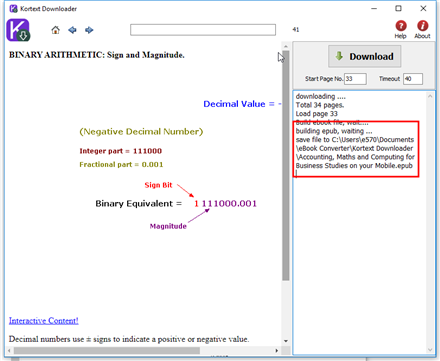Click the Kortext Downloader logo icon
The height and width of the screenshot is (361, 440).
tap(18, 30)
